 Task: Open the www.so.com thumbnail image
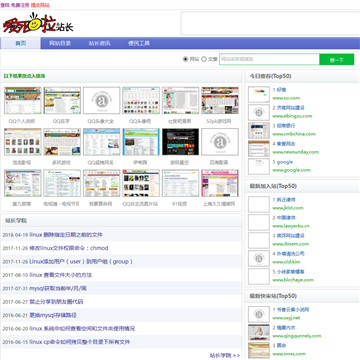point(259,94)
